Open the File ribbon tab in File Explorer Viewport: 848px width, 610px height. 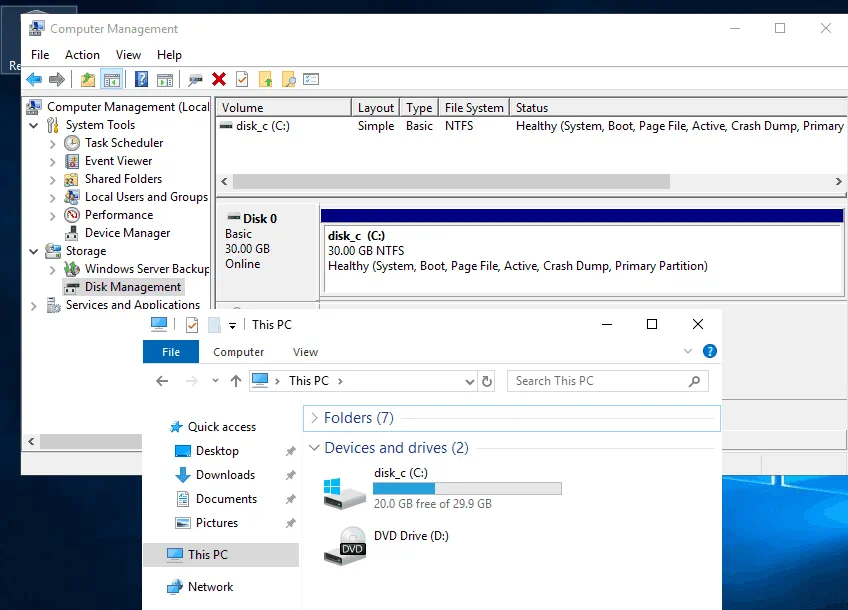(170, 352)
